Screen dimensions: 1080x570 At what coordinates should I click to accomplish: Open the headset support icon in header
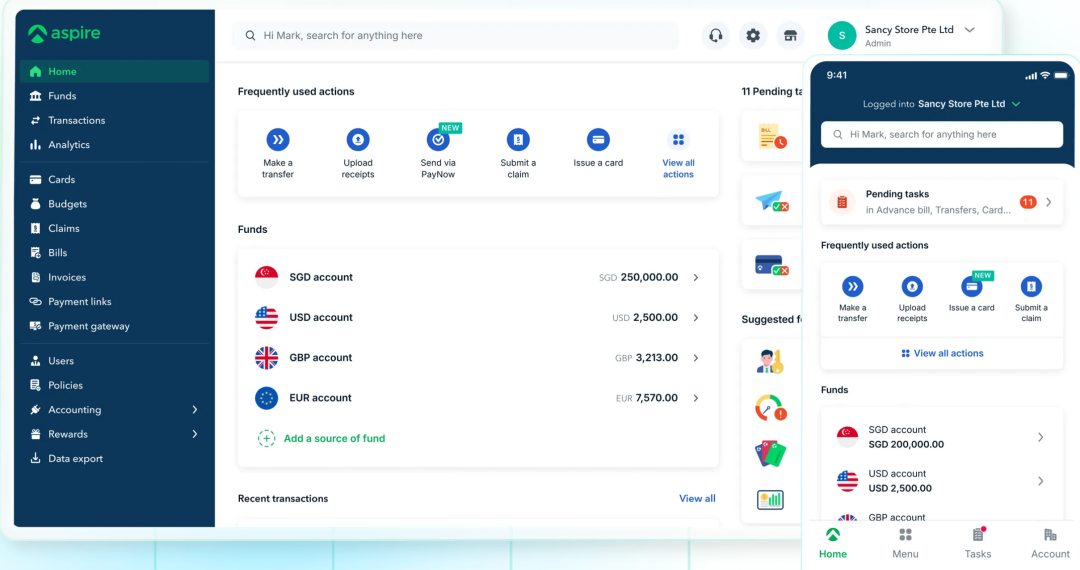(x=715, y=36)
